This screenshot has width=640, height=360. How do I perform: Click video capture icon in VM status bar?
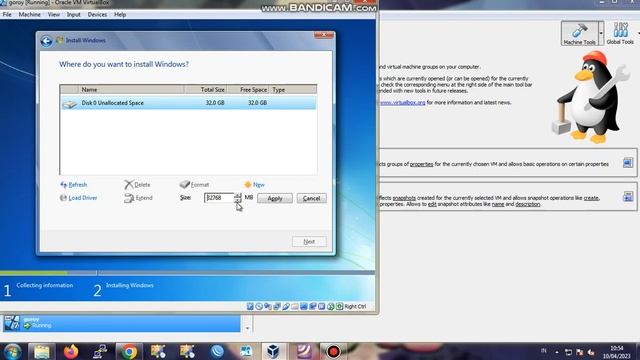pos(313,307)
